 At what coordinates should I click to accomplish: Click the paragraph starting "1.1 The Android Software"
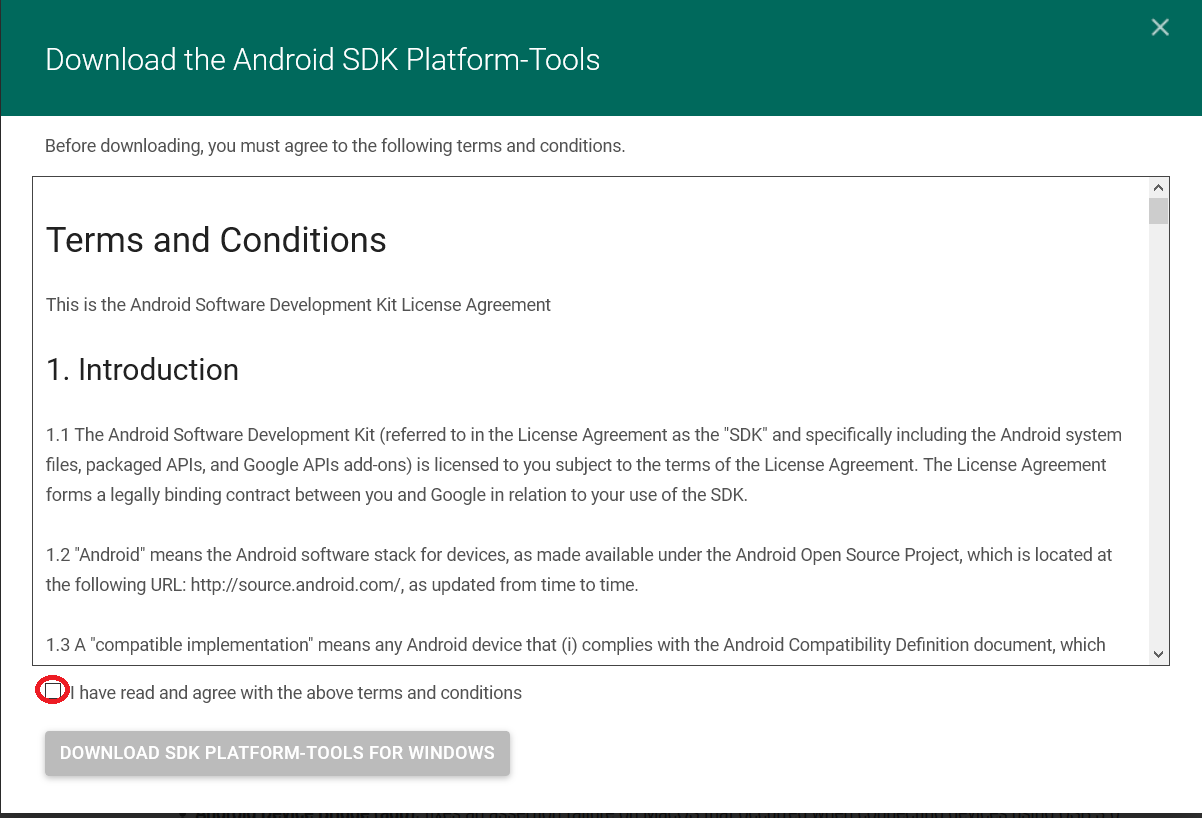pyautogui.click(x=584, y=465)
